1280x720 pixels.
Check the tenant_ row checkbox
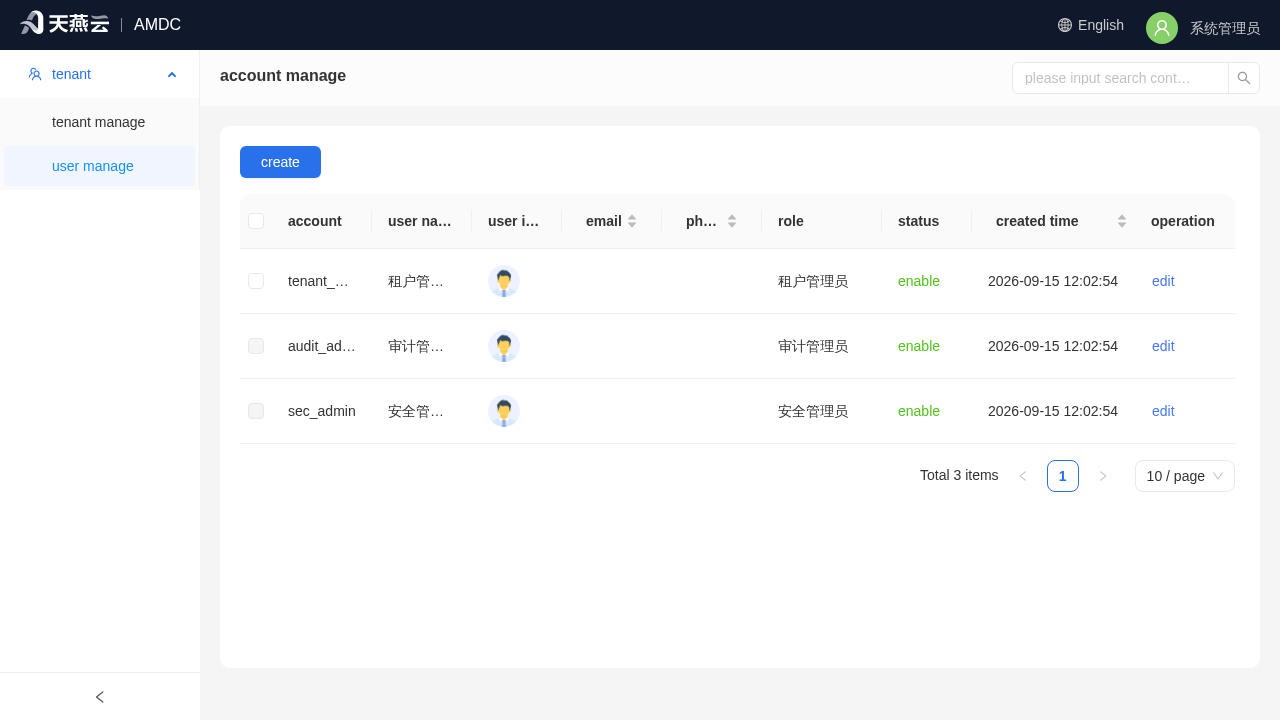pyautogui.click(x=256, y=281)
